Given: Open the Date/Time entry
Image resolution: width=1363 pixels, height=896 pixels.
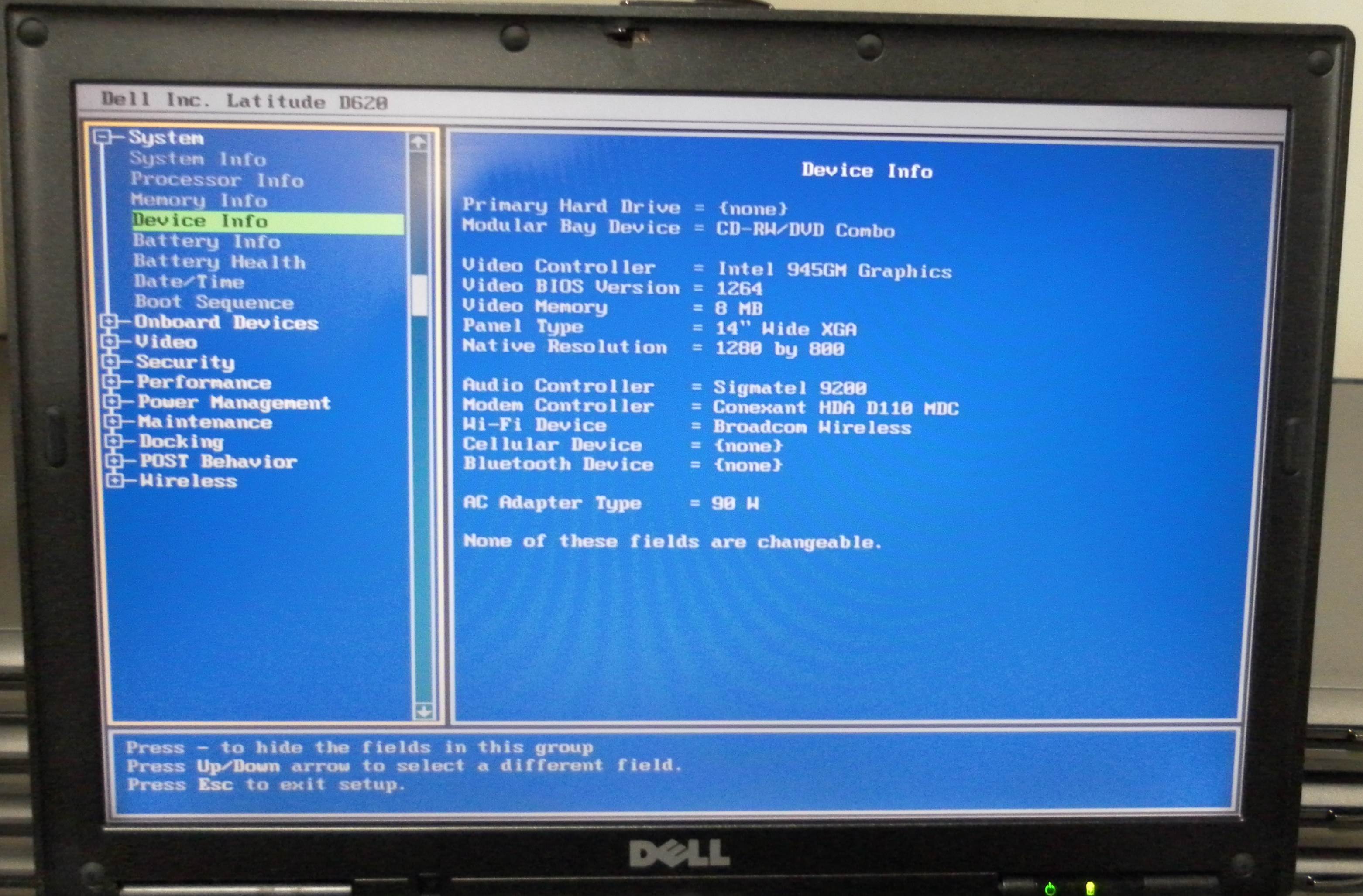Looking at the screenshot, I should (189, 282).
